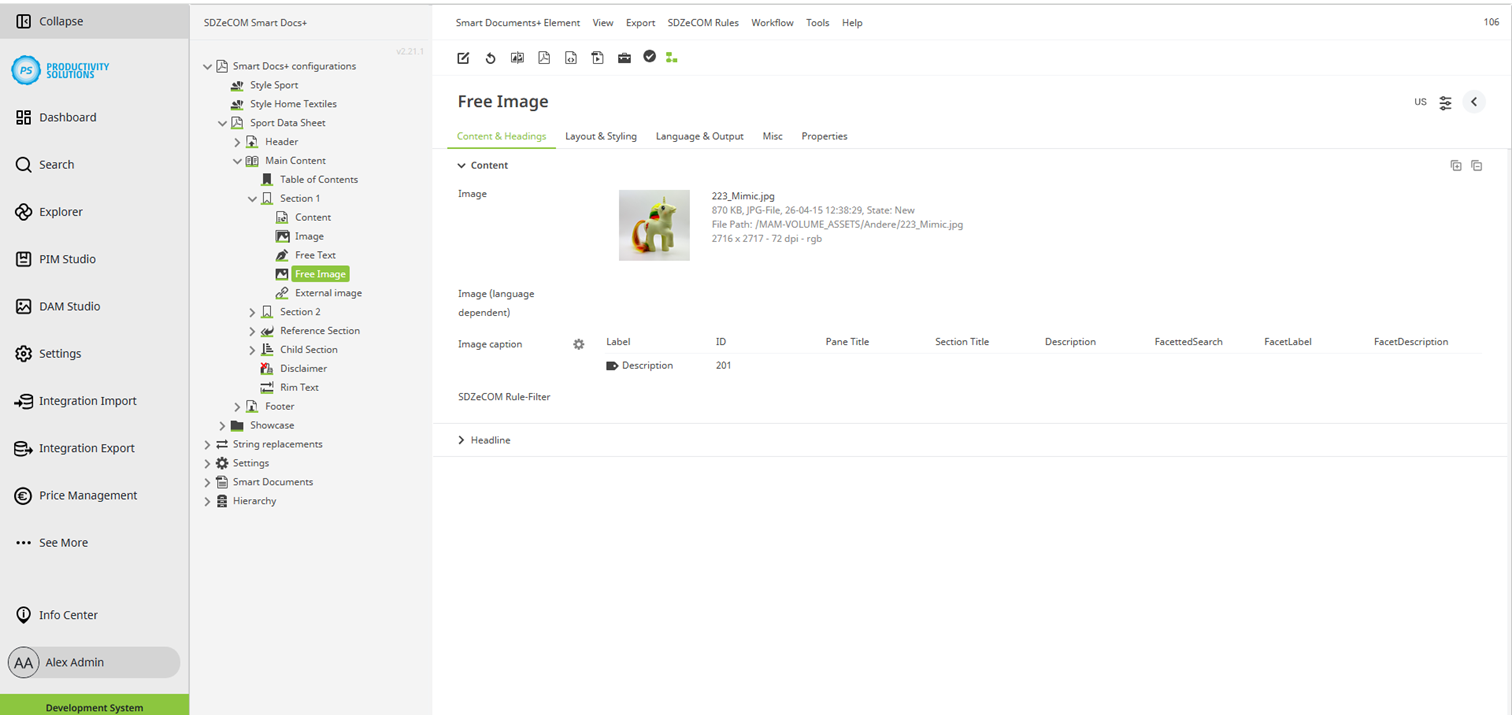Collapse Smart Docs+ configurations tree node
Image resolution: width=1512 pixels, height=715 pixels.
(x=208, y=67)
